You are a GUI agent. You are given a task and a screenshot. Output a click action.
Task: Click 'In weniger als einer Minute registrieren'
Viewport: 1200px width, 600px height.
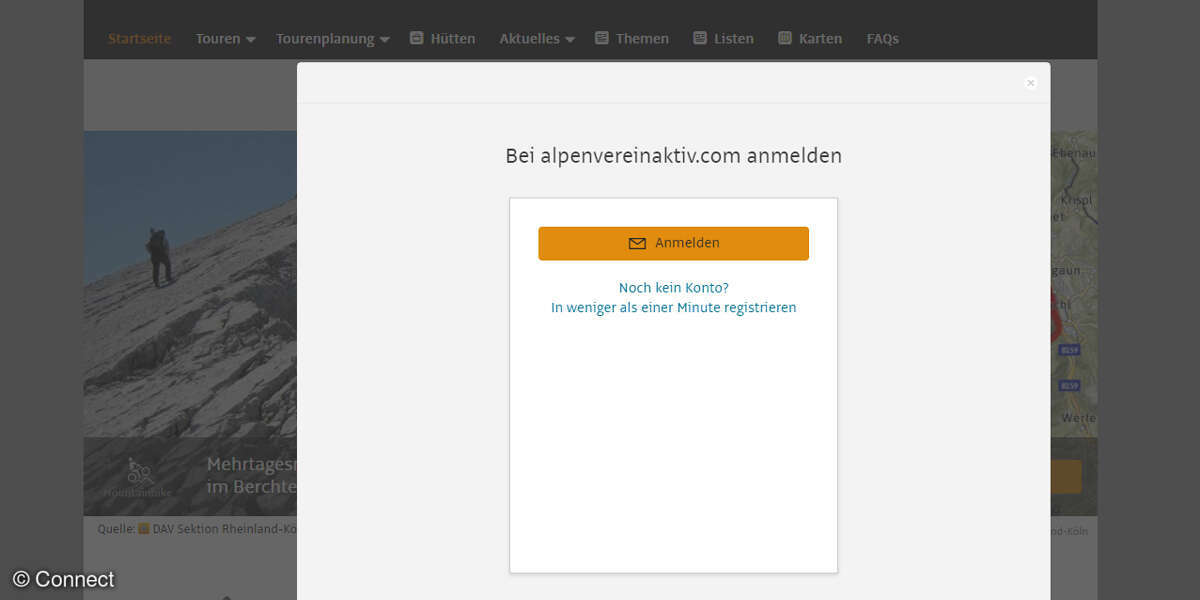(x=674, y=308)
